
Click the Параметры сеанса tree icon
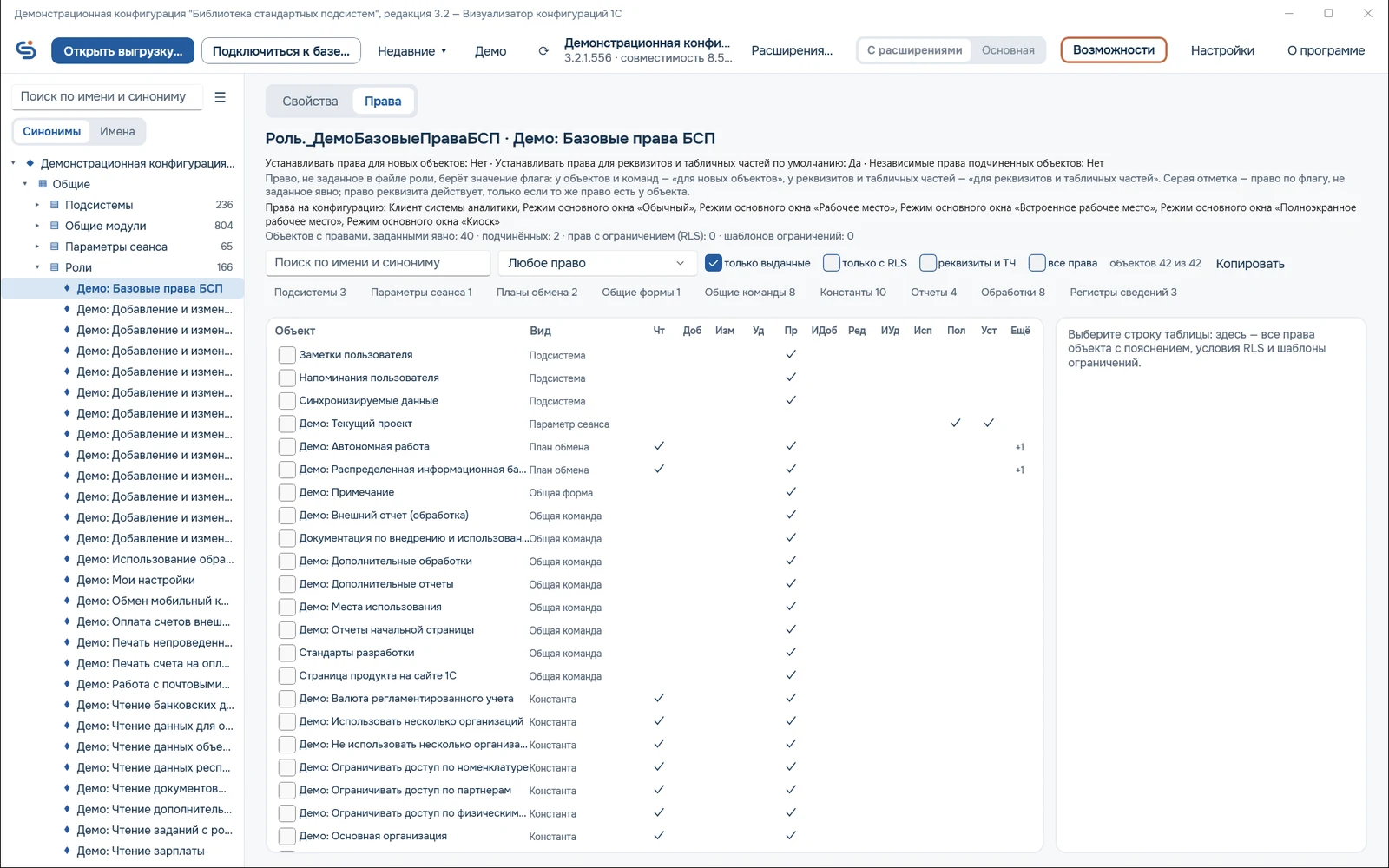(55, 247)
